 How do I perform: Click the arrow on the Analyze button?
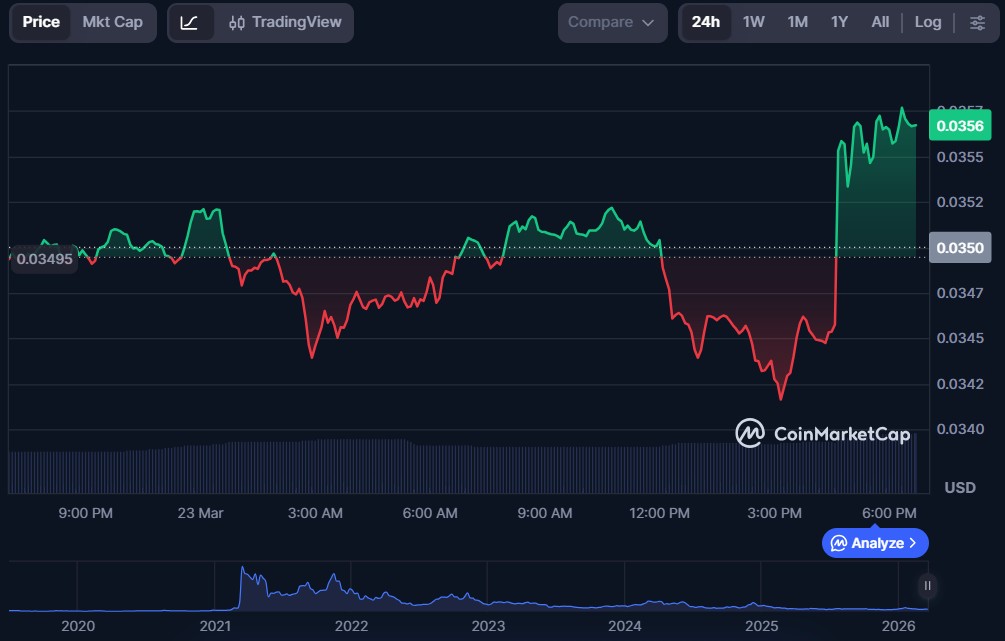912,543
